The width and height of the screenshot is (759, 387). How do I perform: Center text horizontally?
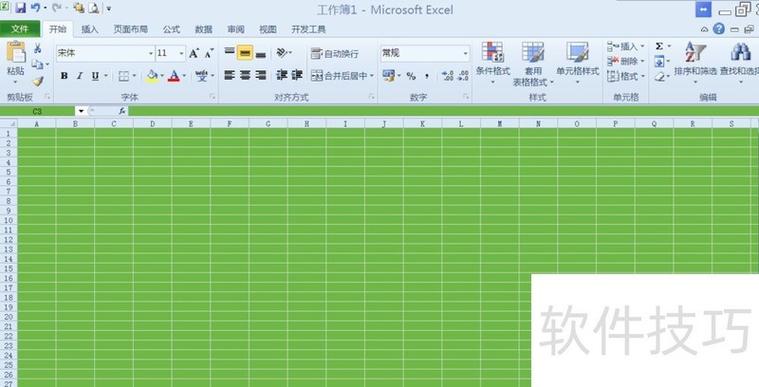[x=245, y=75]
